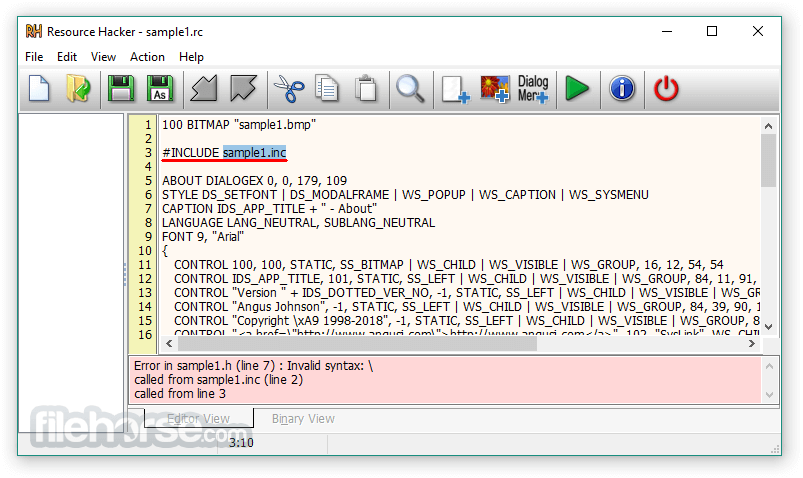Click the CAPTION IDS_APP_TITLE line
This screenshot has height=478, width=803.
click(269, 209)
